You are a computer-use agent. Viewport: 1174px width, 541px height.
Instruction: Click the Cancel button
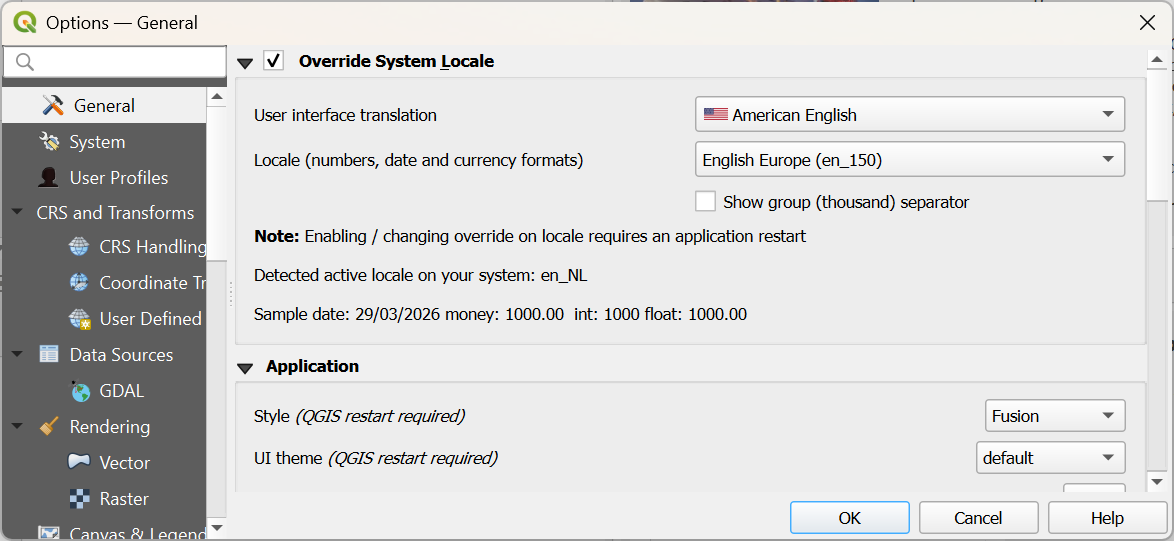(x=978, y=518)
